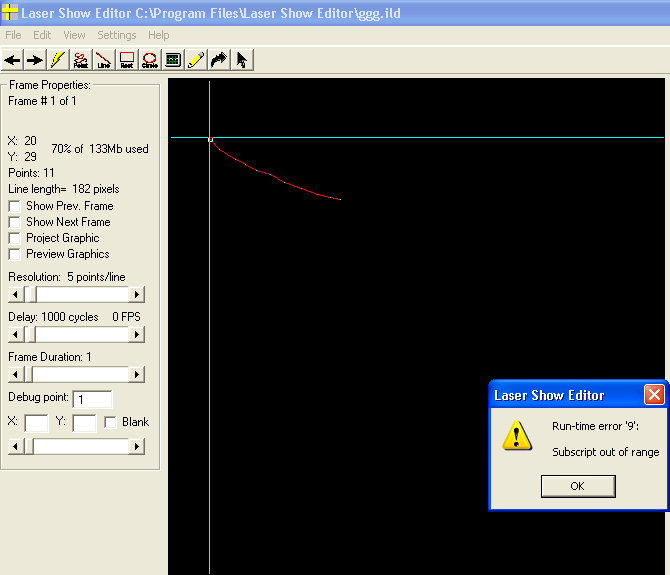Increase Delay with right scroll arrow
Image resolution: width=670 pixels, height=575 pixels.
tap(137, 334)
